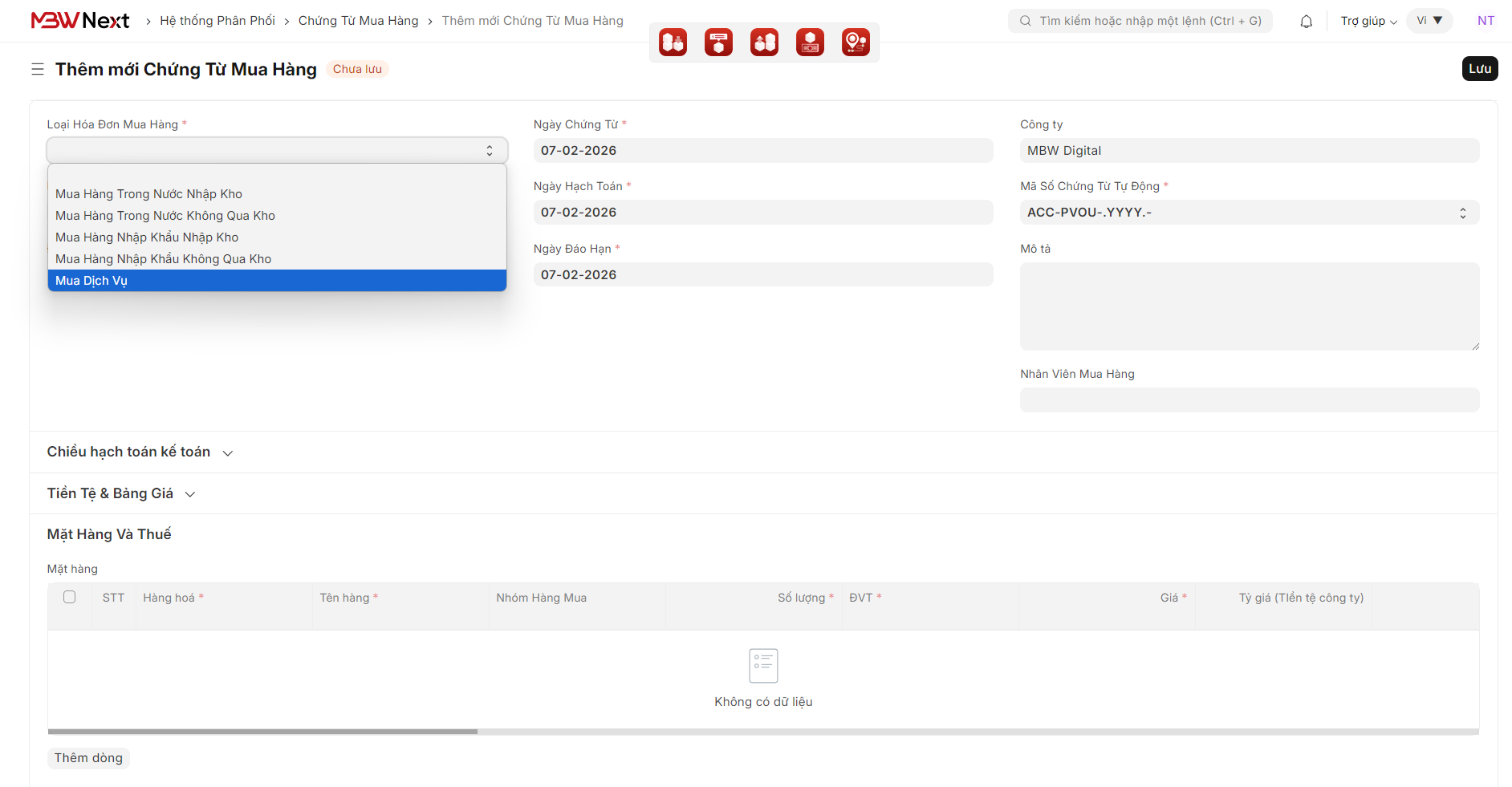The image size is (1512, 787).
Task: Click the 'Chứng Từ Mua Hàng' breadcrumb link
Action: click(358, 21)
